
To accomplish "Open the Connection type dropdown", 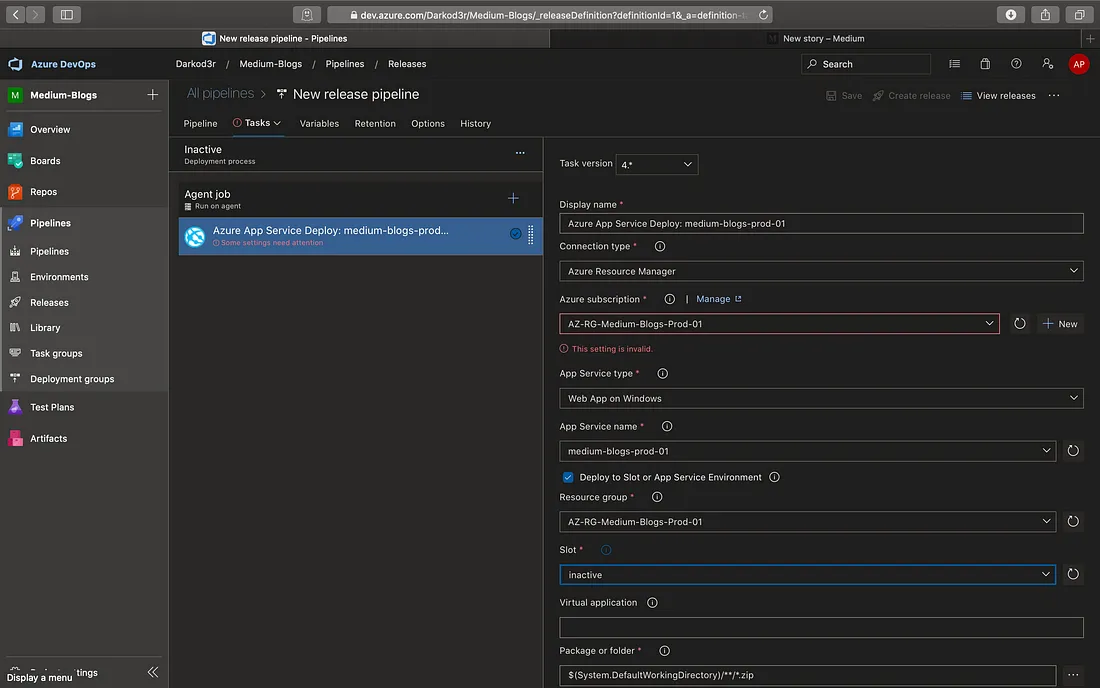I will (821, 271).
